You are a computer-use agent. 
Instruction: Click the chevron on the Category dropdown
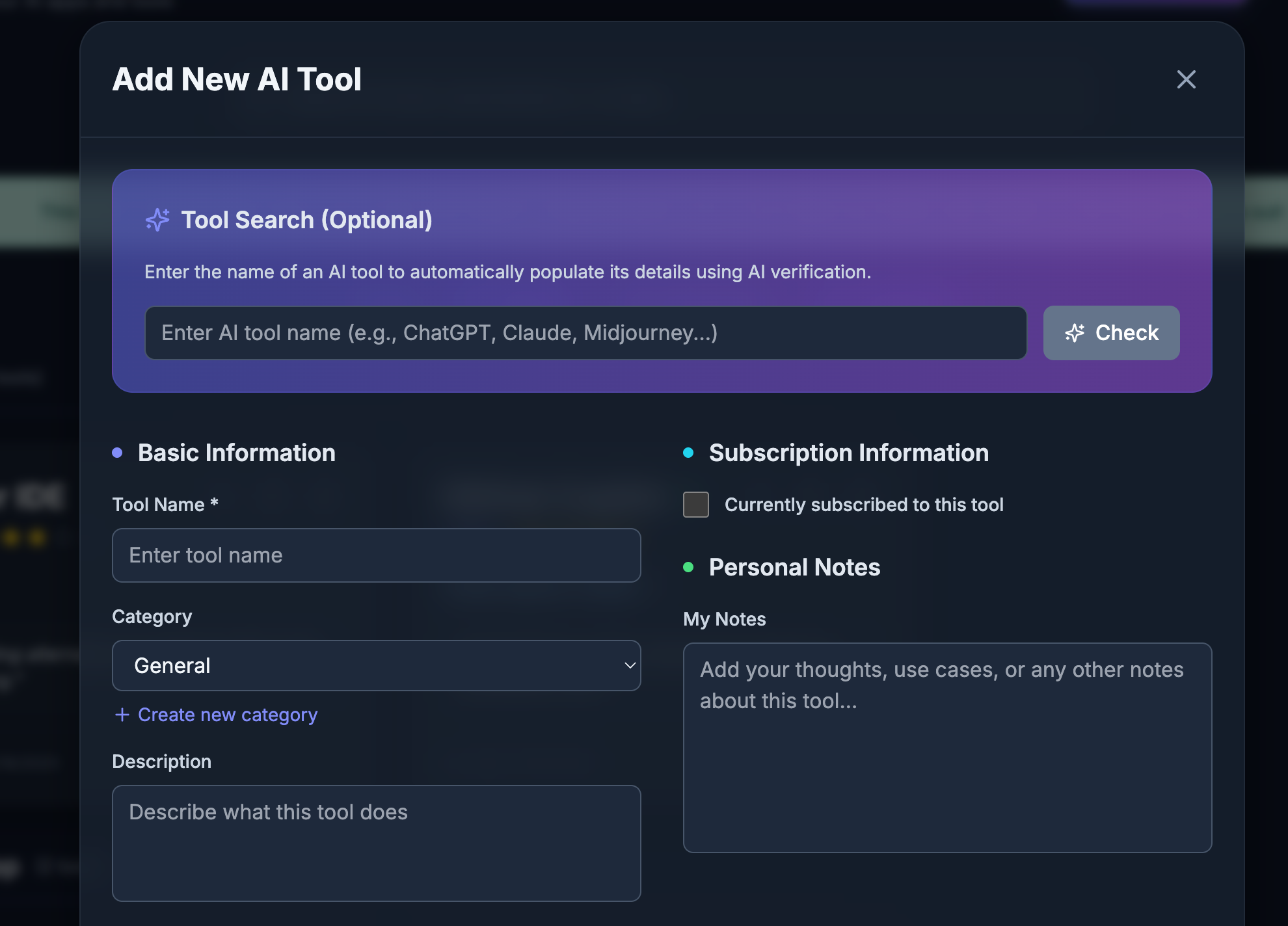629,665
